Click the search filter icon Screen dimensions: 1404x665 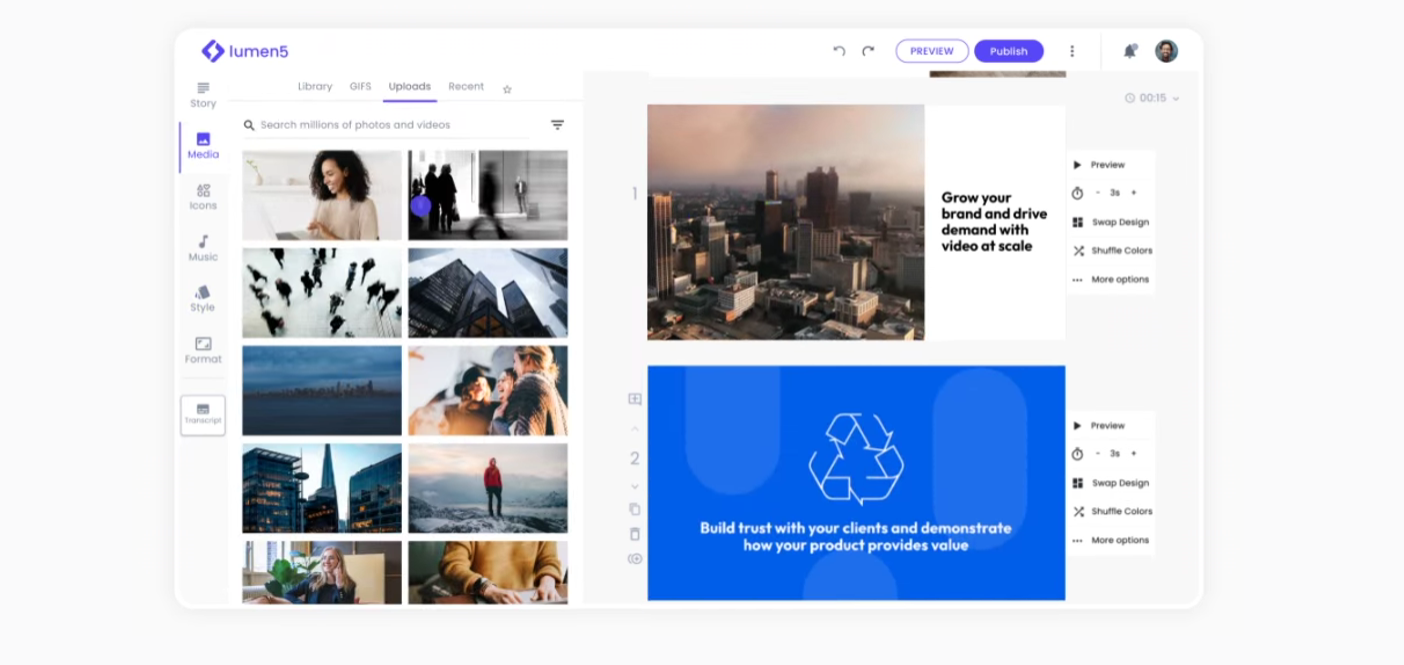557,124
